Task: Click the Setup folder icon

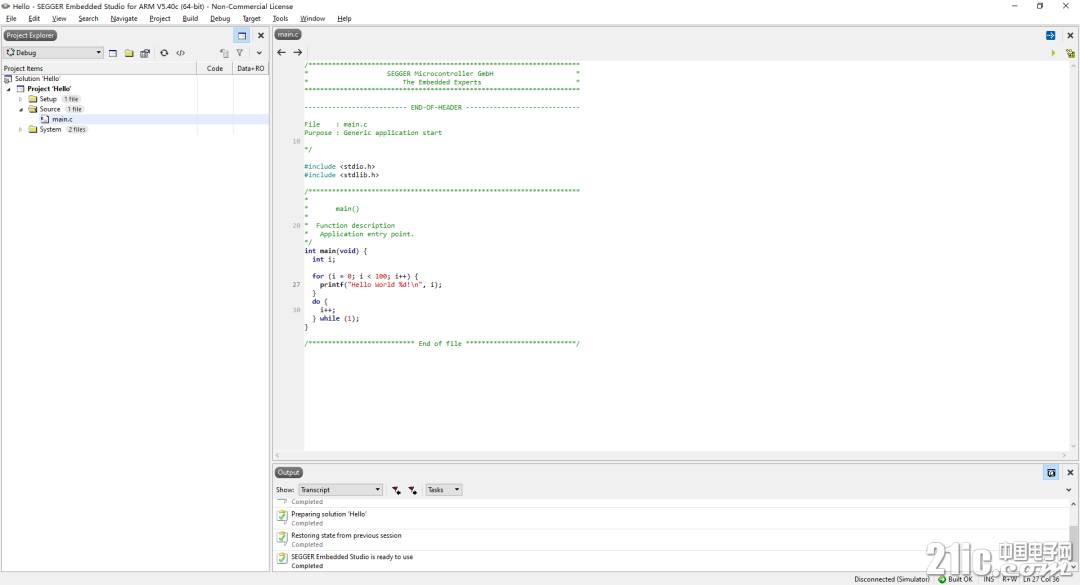Action: pyautogui.click(x=32, y=99)
